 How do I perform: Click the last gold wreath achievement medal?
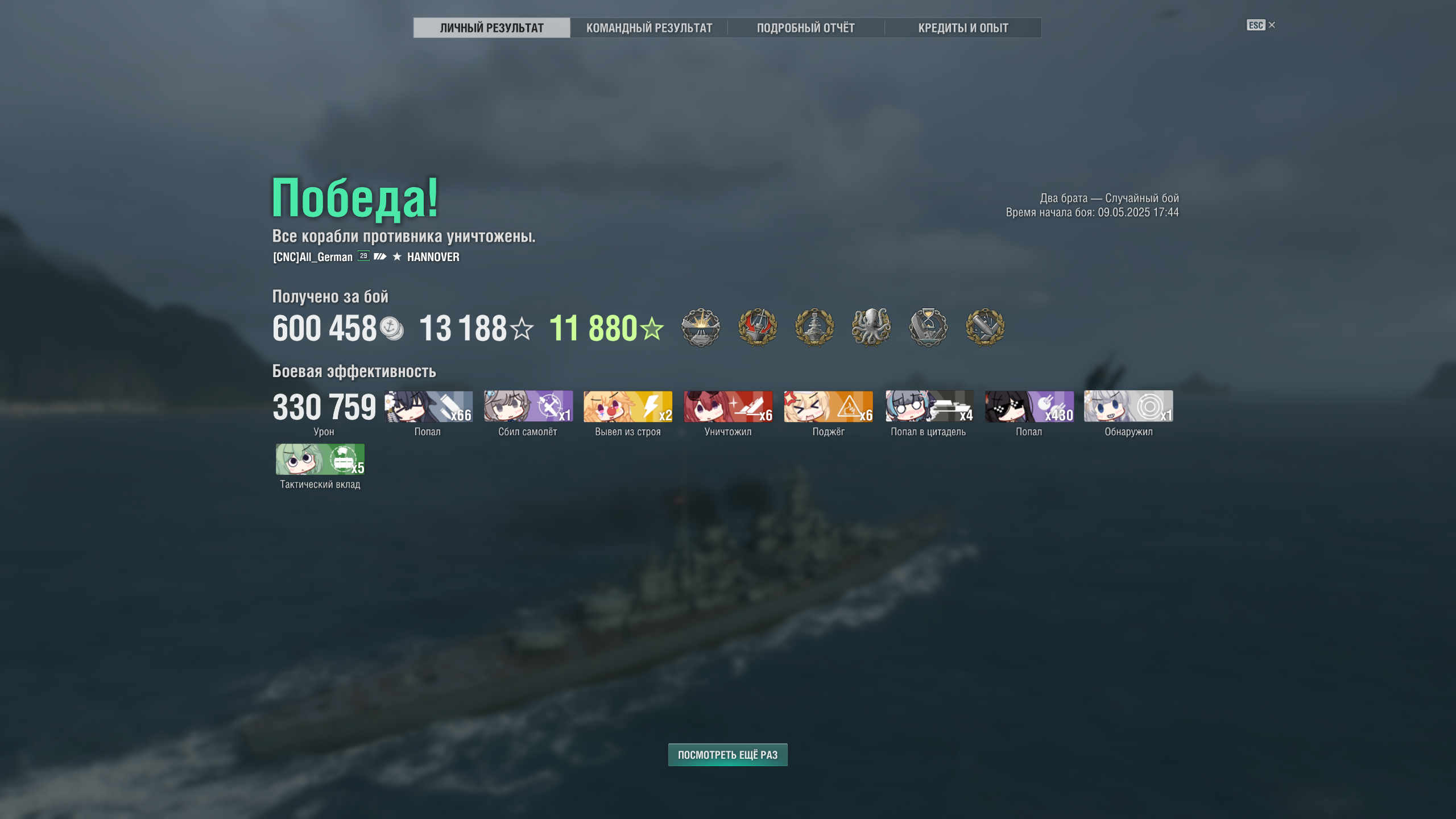(x=985, y=327)
